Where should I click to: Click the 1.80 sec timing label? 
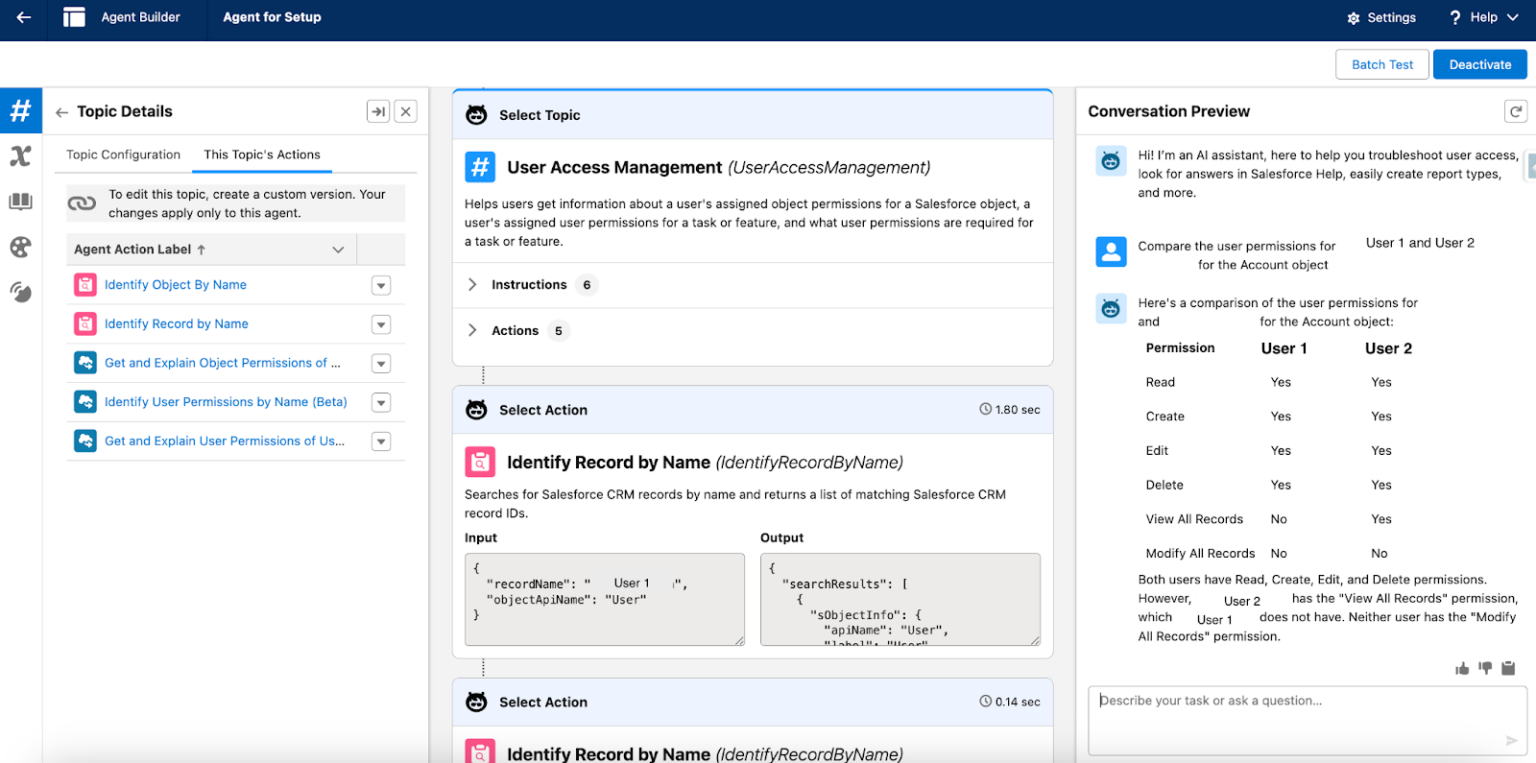point(1009,410)
